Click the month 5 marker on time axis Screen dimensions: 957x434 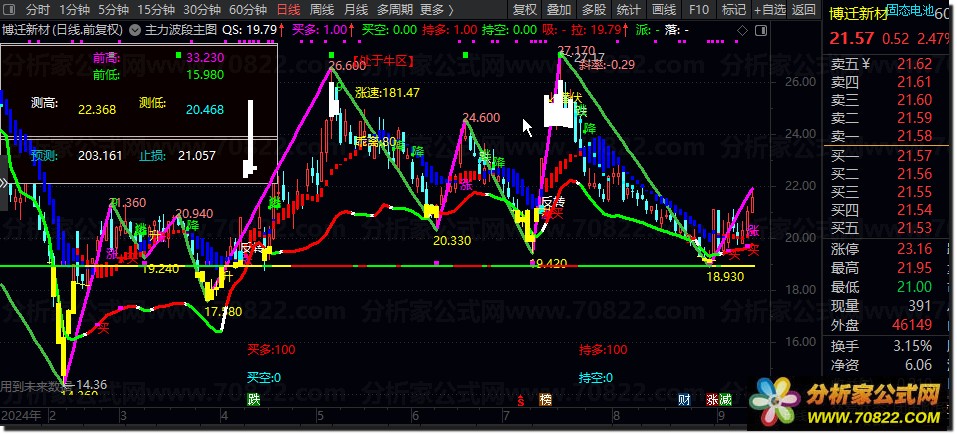coord(320,416)
